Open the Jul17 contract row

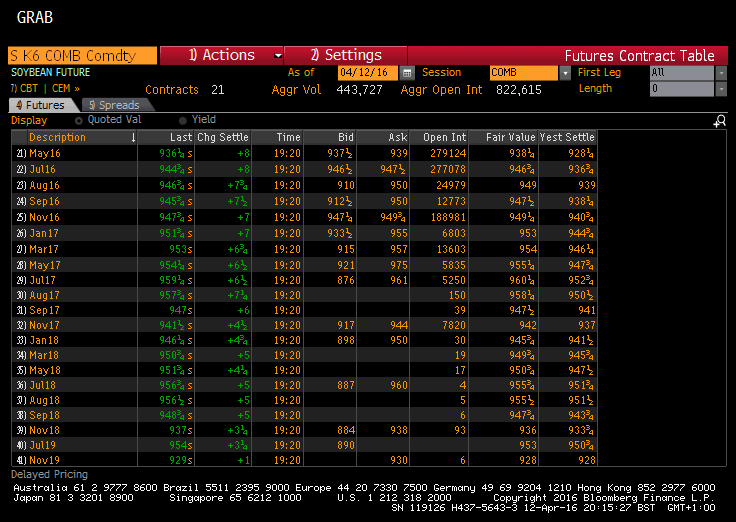[x=304, y=280]
